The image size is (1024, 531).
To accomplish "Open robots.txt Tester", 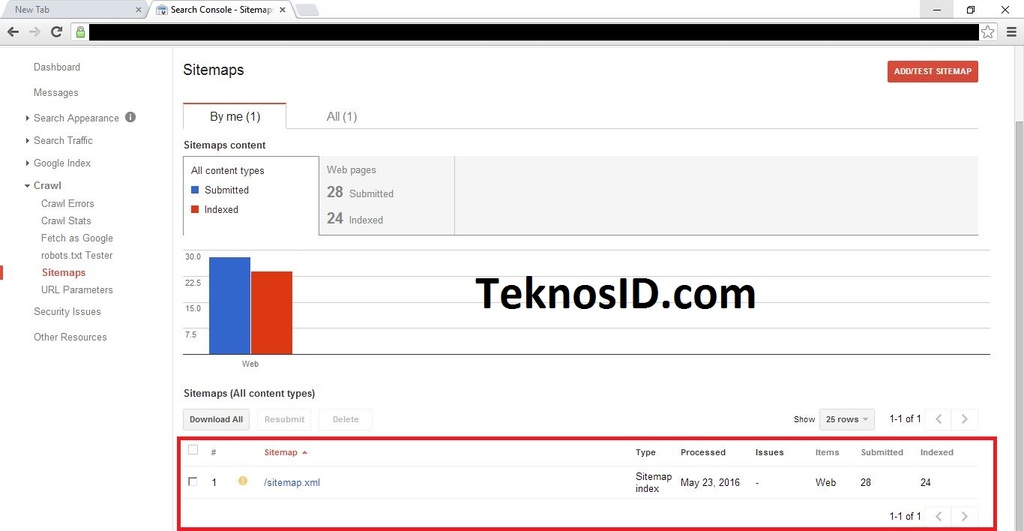I will [x=76, y=255].
